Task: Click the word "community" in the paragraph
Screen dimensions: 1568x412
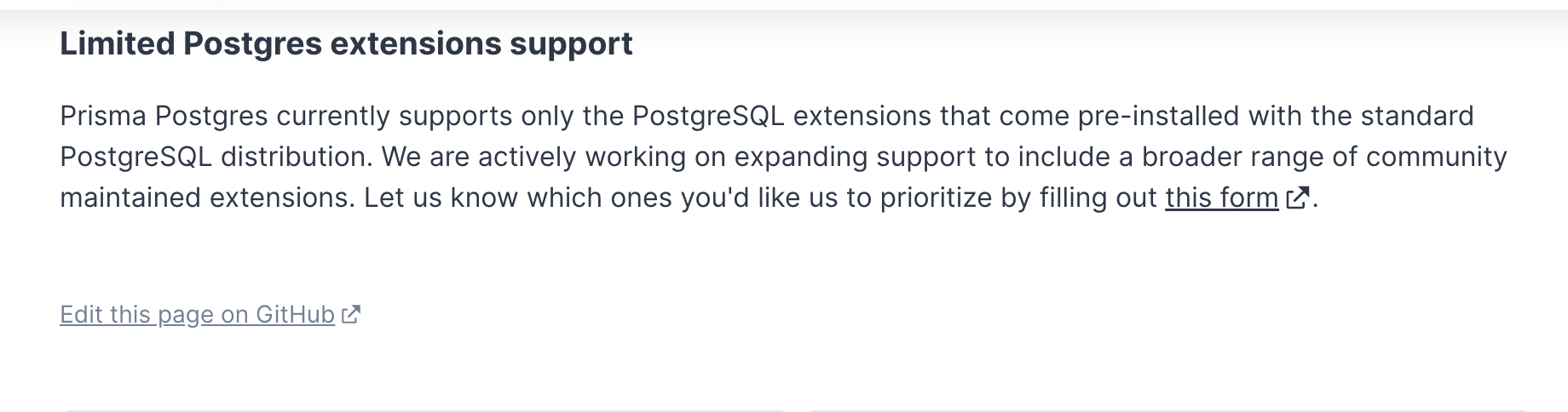Action: (1436, 157)
